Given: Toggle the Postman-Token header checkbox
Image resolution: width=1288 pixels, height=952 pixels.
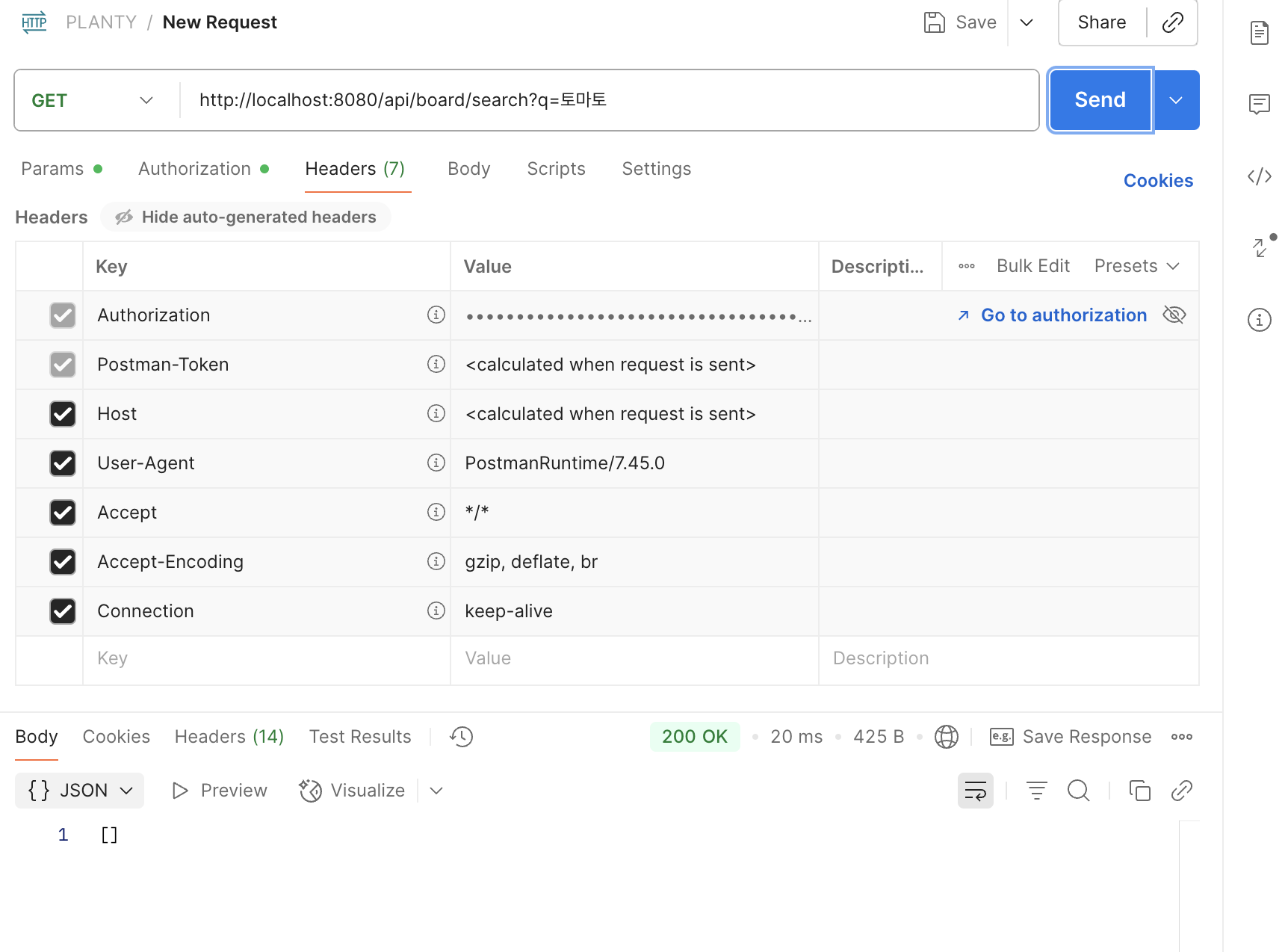Looking at the screenshot, I should (x=63, y=365).
